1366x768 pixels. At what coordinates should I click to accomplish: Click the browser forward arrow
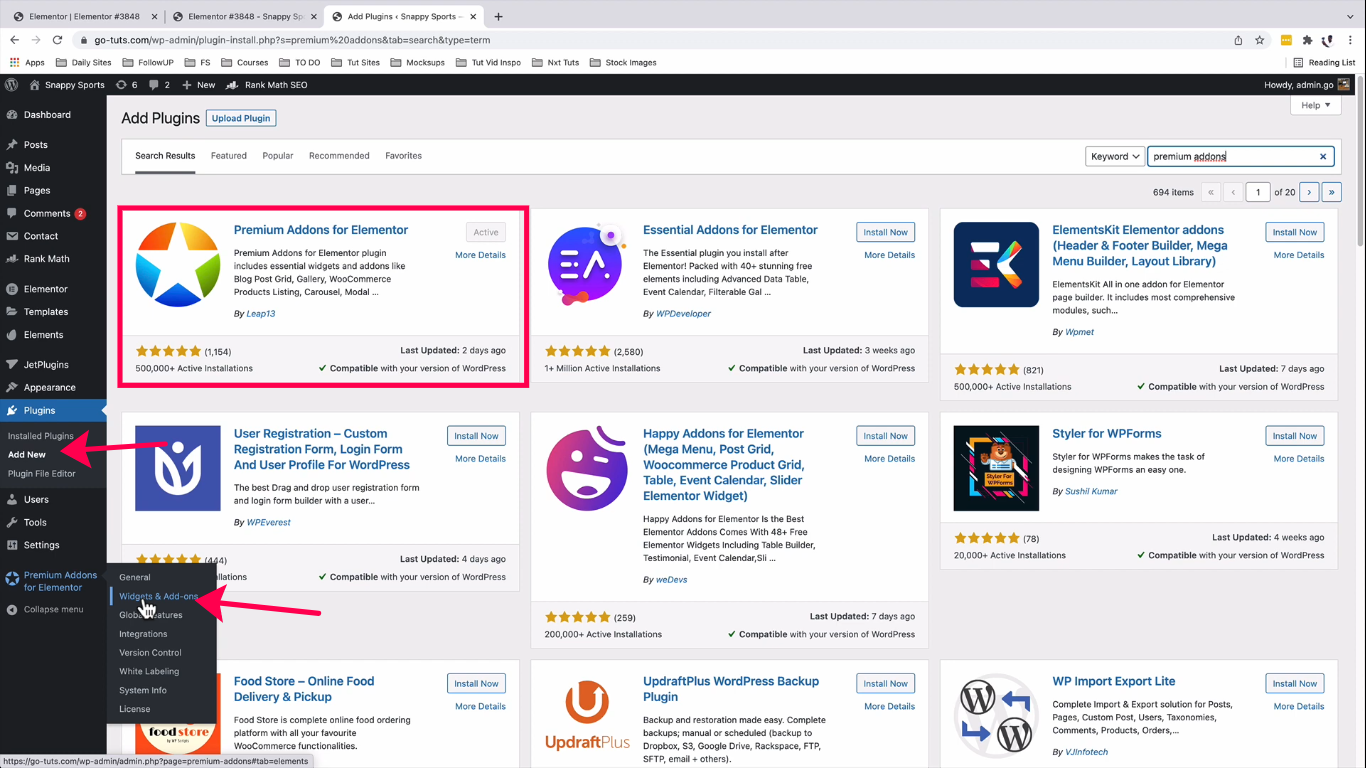tap(36, 40)
